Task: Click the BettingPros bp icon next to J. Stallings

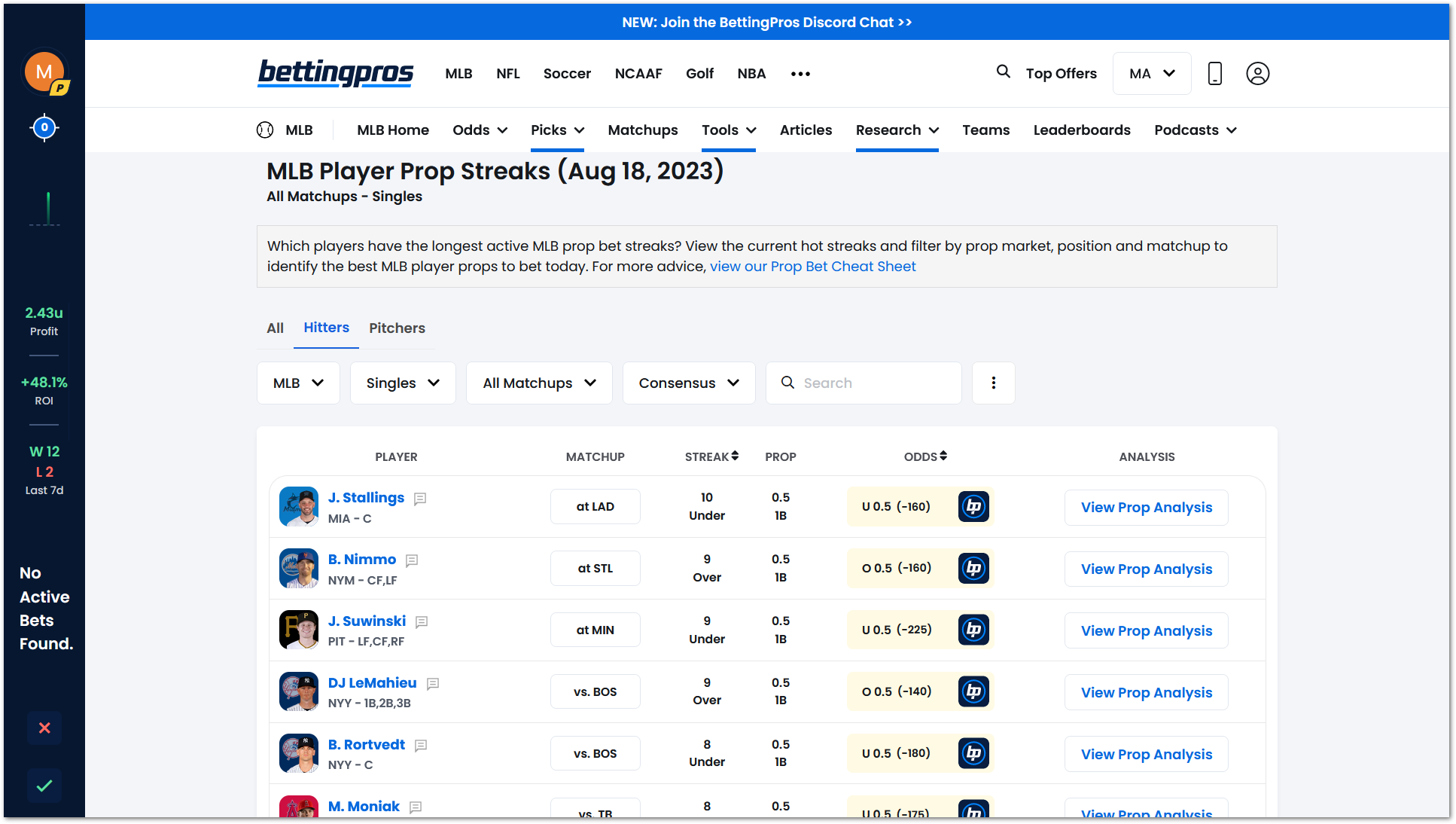Action: click(x=973, y=506)
